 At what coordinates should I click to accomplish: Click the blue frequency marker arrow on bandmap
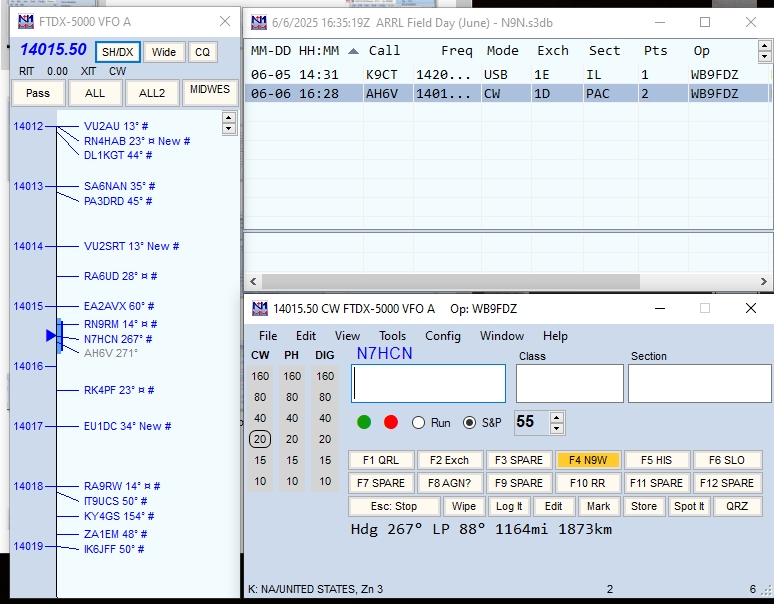(x=52, y=335)
